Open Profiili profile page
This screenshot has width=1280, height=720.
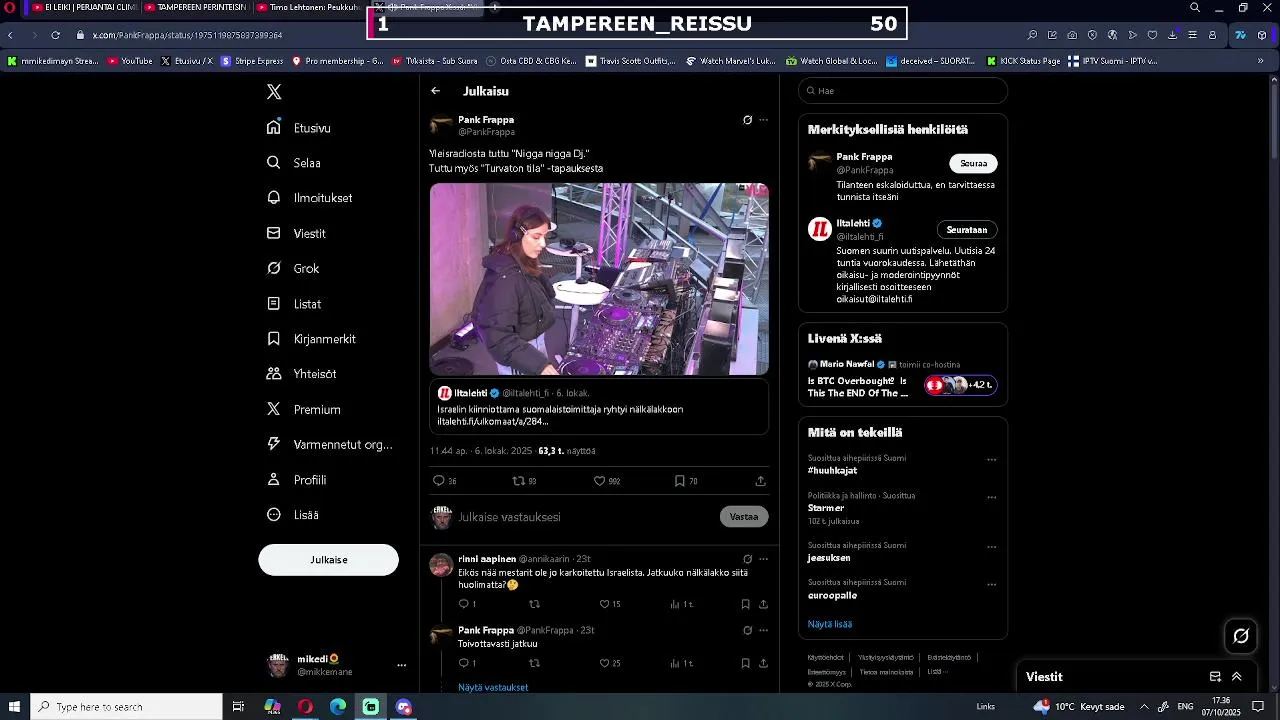296,480
